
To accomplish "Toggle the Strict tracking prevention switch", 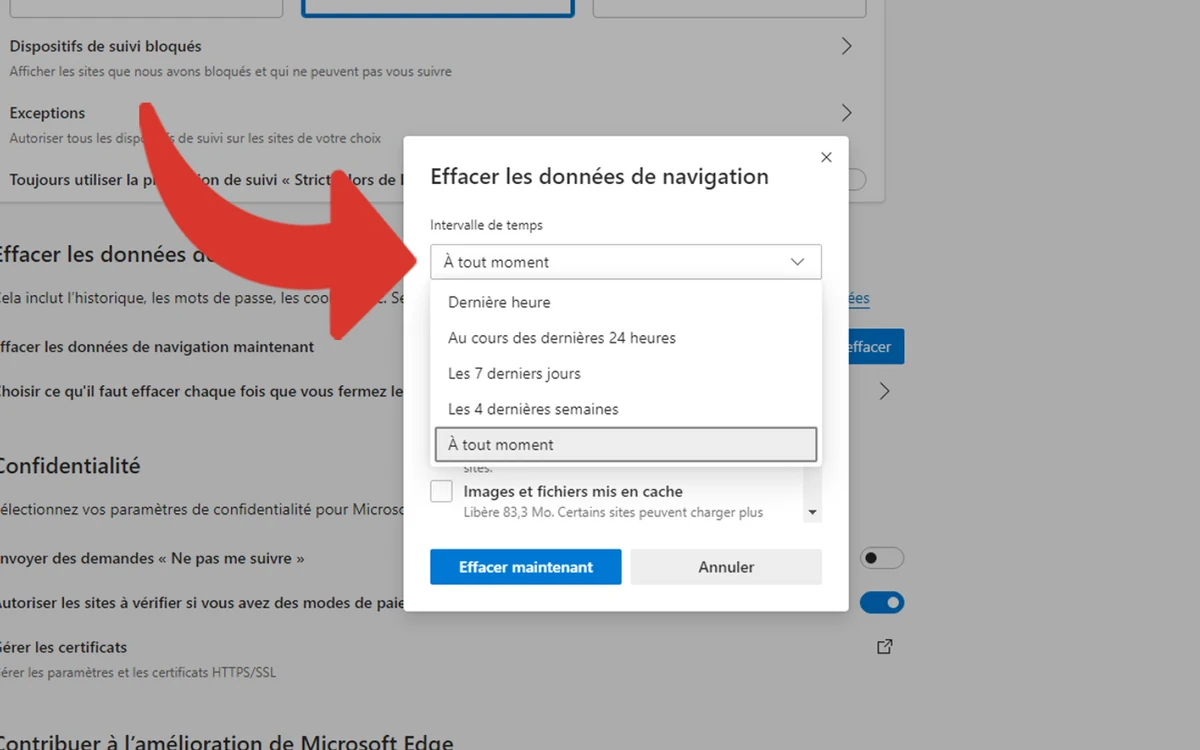I will click(857, 180).
